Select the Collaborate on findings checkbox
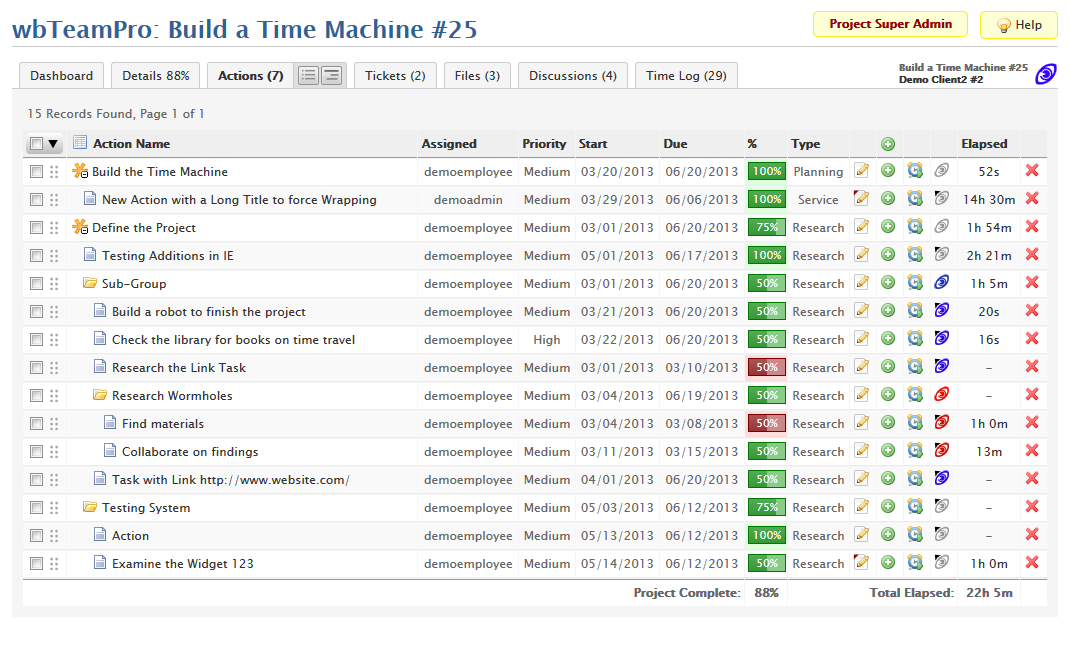Screen dimensions: 1069x665 click(37, 452)
